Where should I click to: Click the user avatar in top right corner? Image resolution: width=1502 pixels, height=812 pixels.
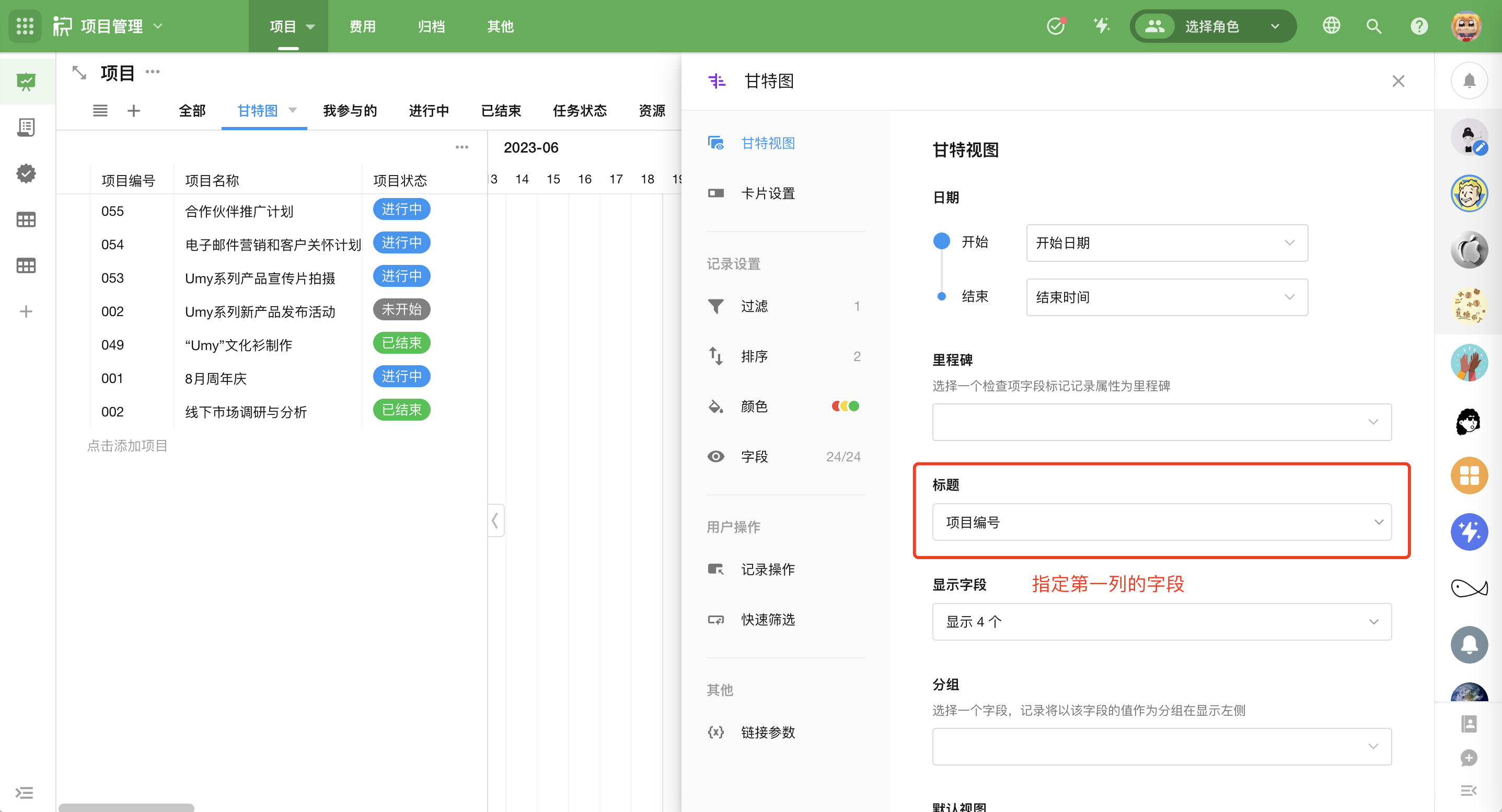click(x=1466, y=26)
